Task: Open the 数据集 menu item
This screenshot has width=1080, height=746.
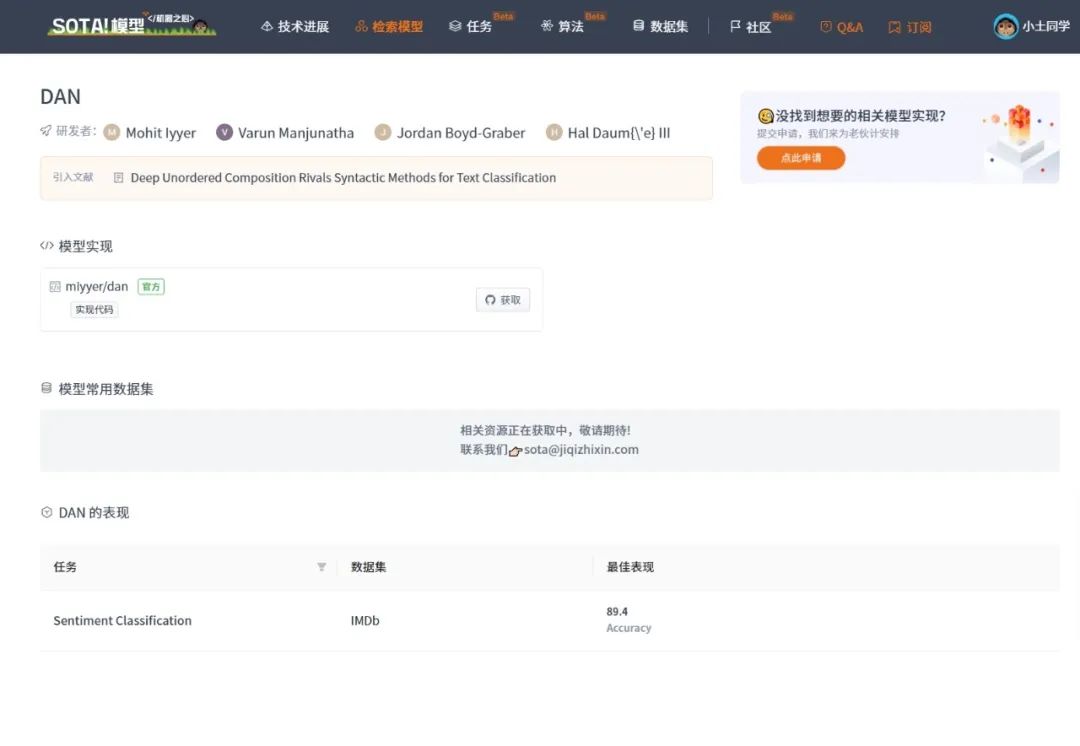Action: pyautogui.click(x=663, y=26)
